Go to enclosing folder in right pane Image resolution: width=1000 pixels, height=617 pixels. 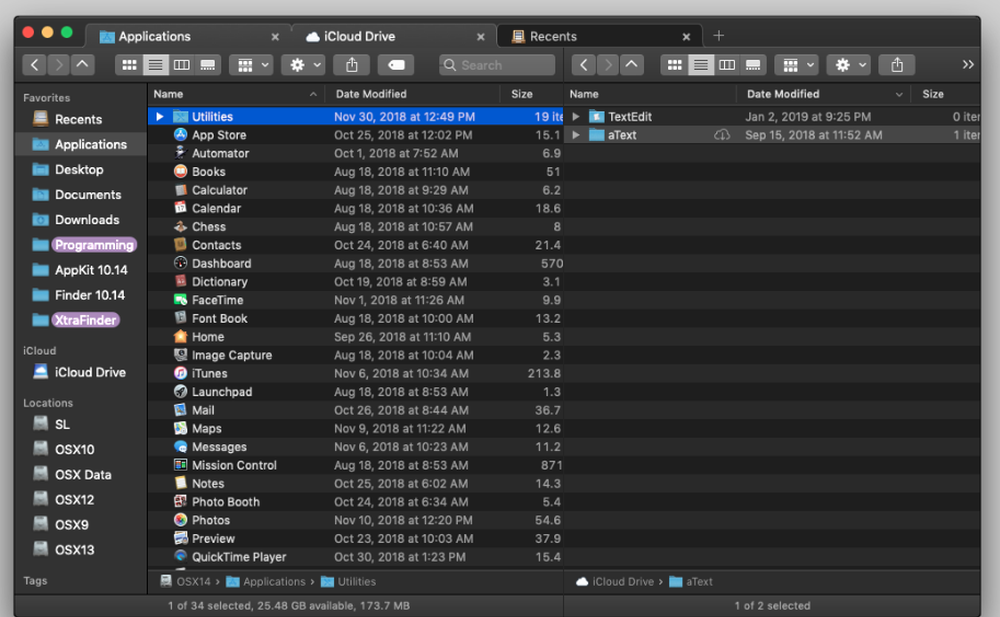pyautogui.click(x=631, y=65)
